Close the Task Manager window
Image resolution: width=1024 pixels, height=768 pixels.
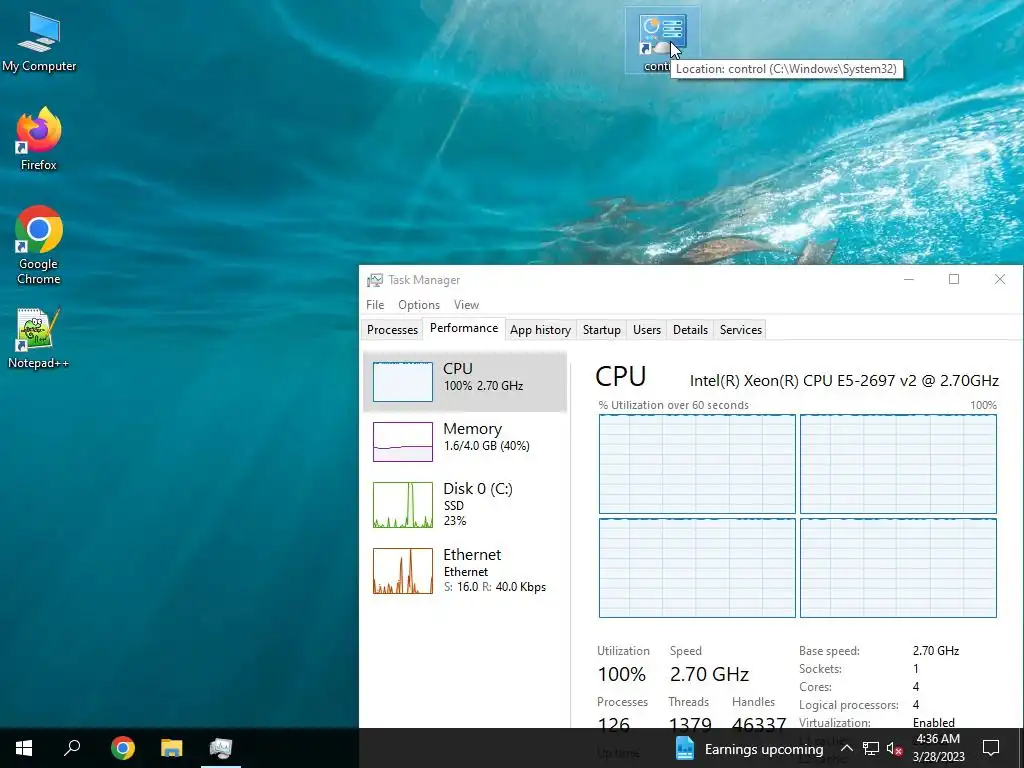(x=1000, y=280)
